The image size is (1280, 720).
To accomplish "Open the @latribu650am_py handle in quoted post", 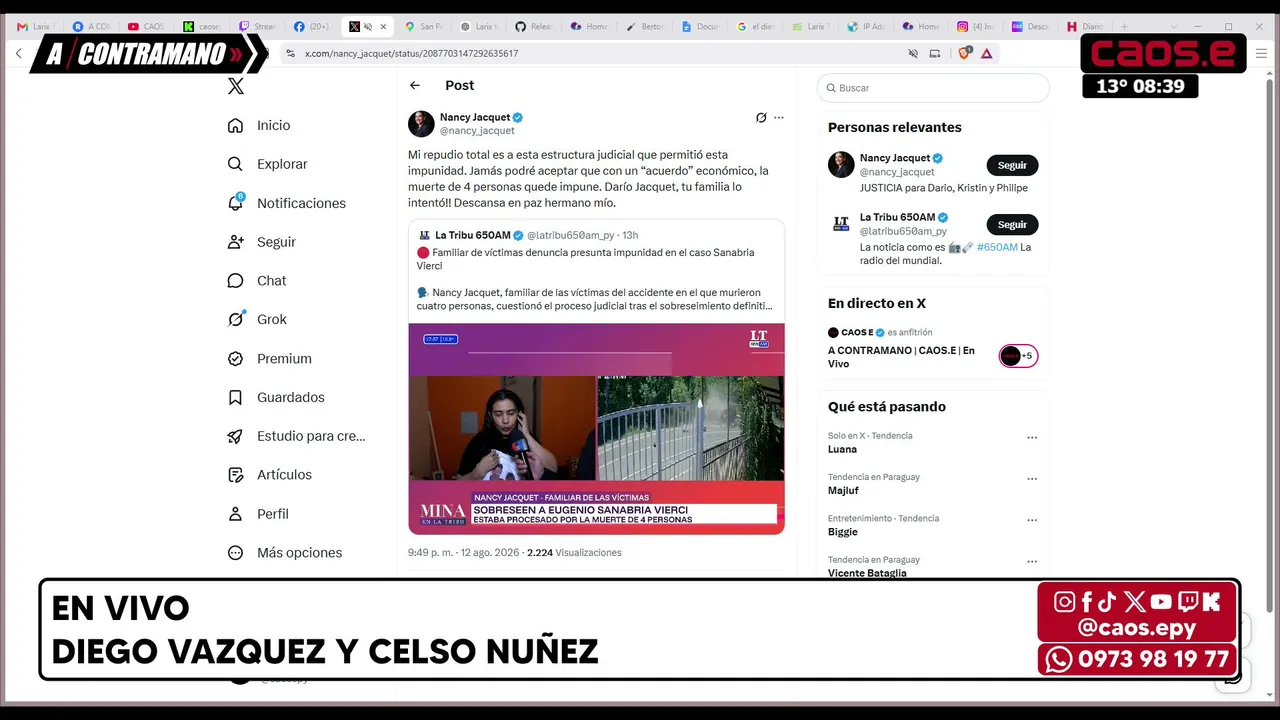I will pos(571,236).
